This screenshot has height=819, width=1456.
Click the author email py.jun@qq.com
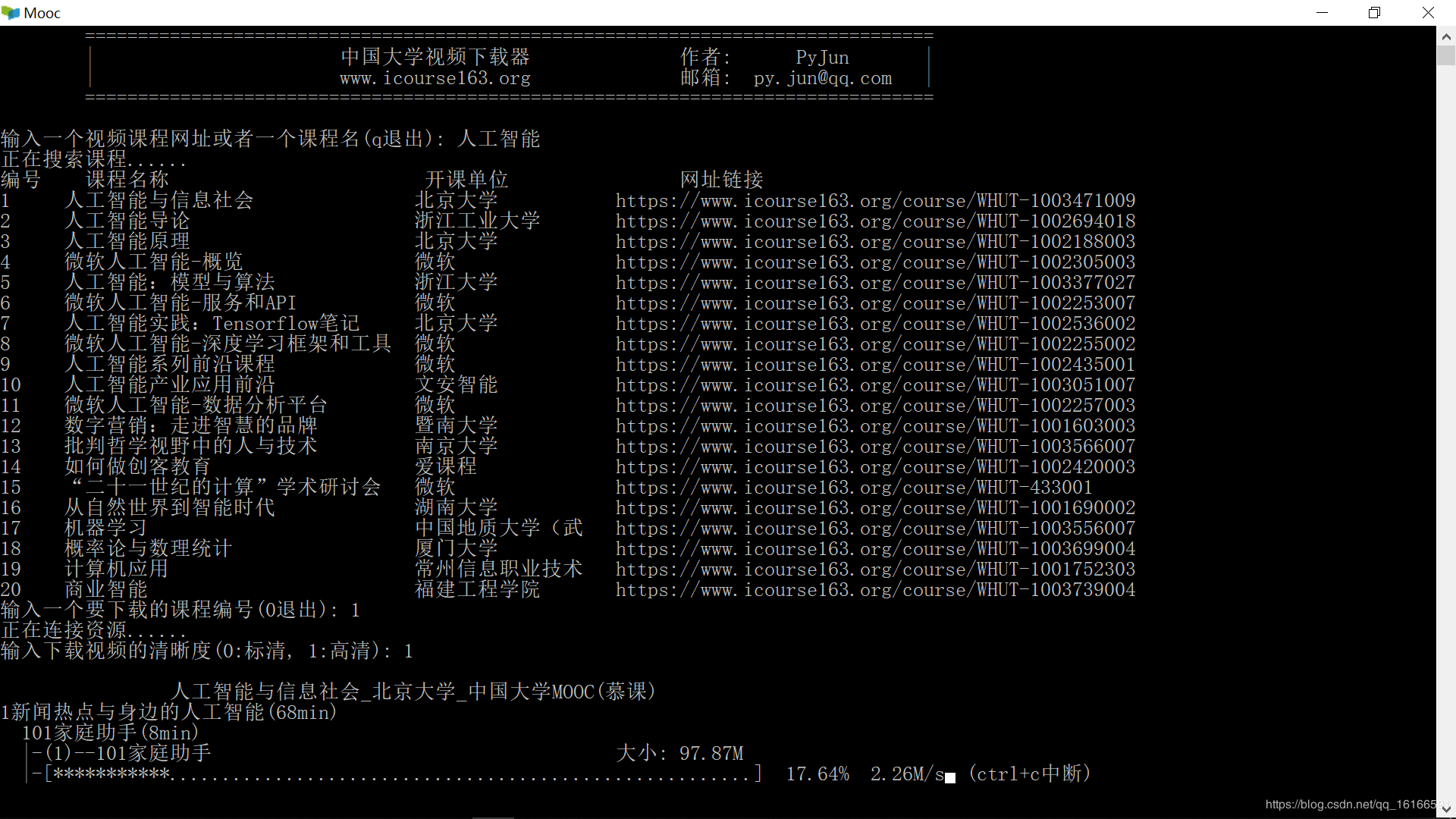pos(823,78)
